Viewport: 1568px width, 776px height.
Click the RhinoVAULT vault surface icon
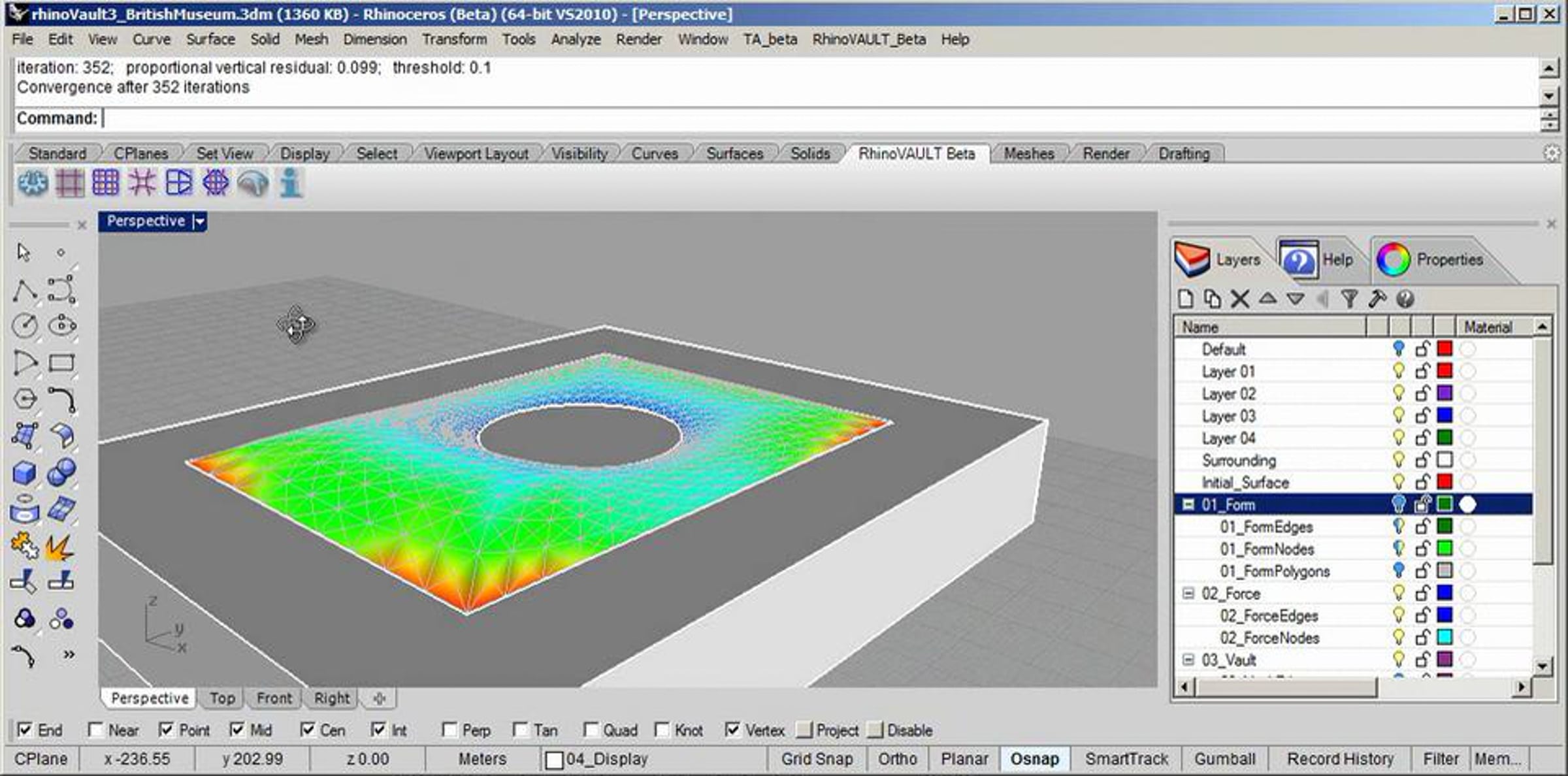[253, 184]
